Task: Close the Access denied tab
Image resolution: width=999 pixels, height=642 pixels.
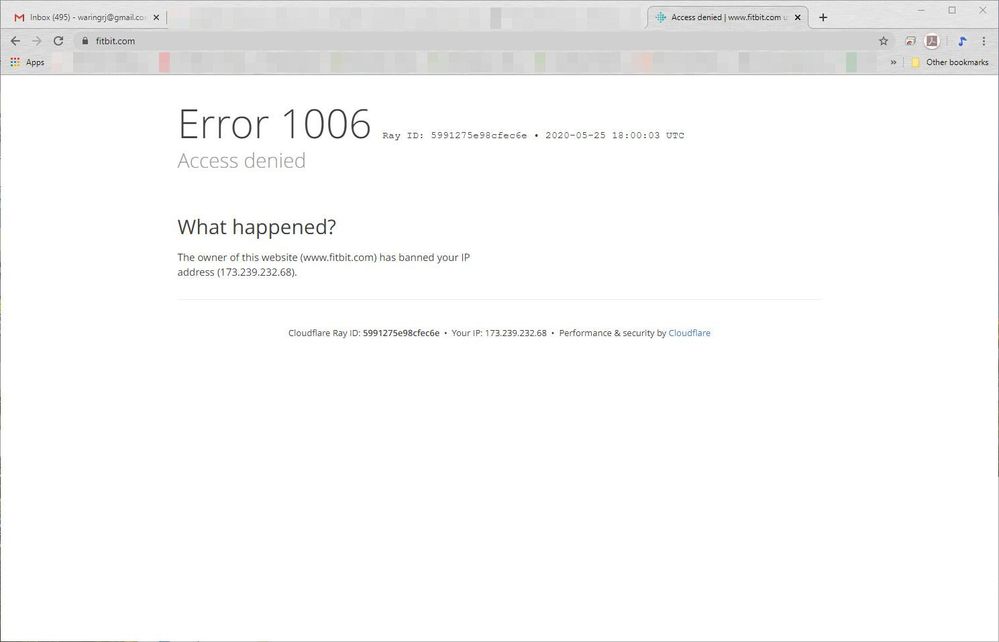Action: pos(798,17)
